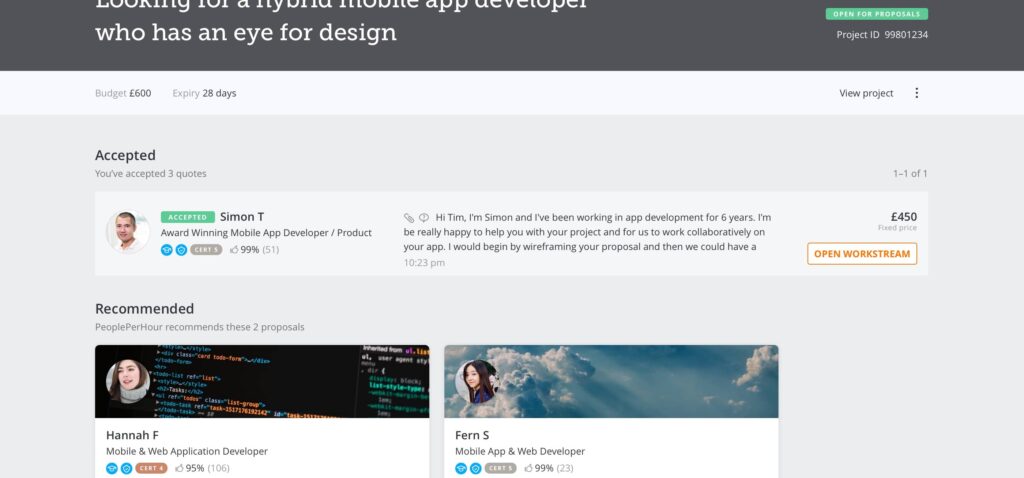Screen dimensions: 1024x478
Task: Click the Open for Proposals status label
Action: click(x=876, y=14)
